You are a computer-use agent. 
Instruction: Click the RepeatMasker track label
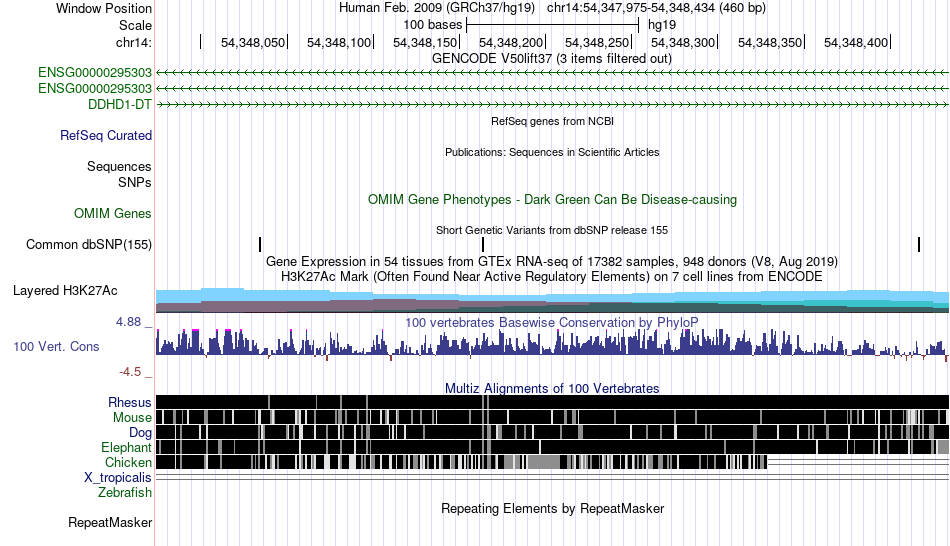click(x=110, y=522)
